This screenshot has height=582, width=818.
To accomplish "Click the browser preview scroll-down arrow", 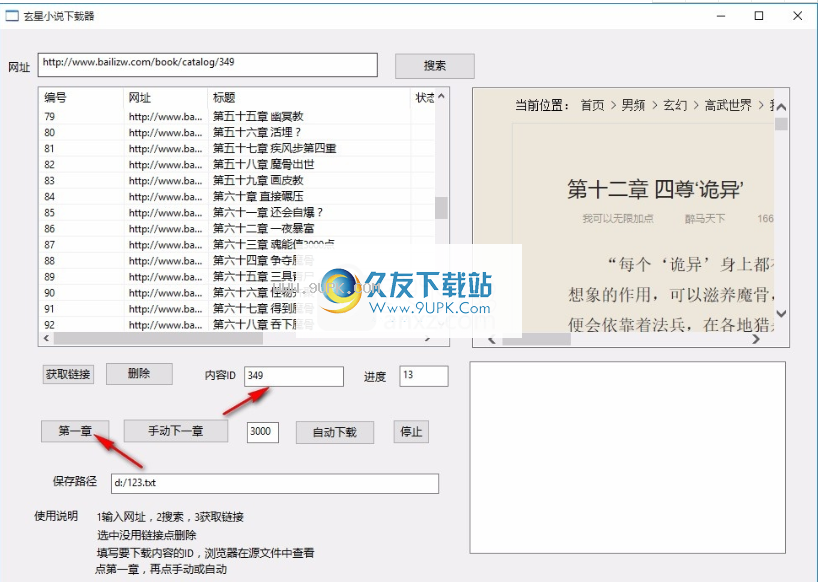I will pos(781,314).
